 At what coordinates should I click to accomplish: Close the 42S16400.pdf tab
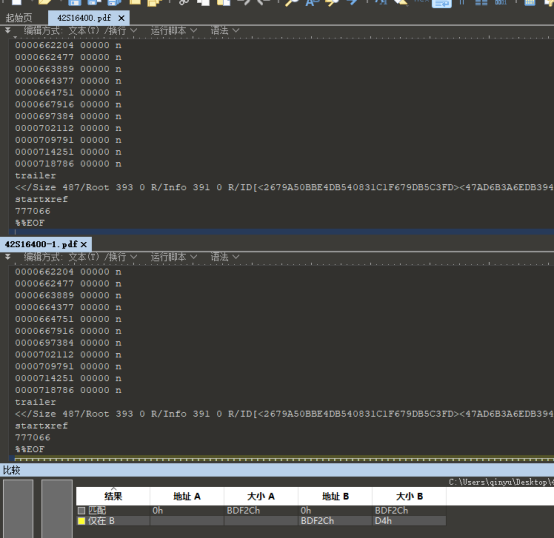pyautogui.click(x=121, y=18)
